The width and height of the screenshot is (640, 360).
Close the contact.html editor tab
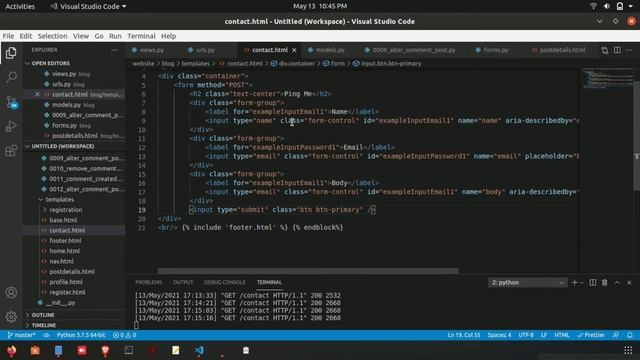point(294,50)
